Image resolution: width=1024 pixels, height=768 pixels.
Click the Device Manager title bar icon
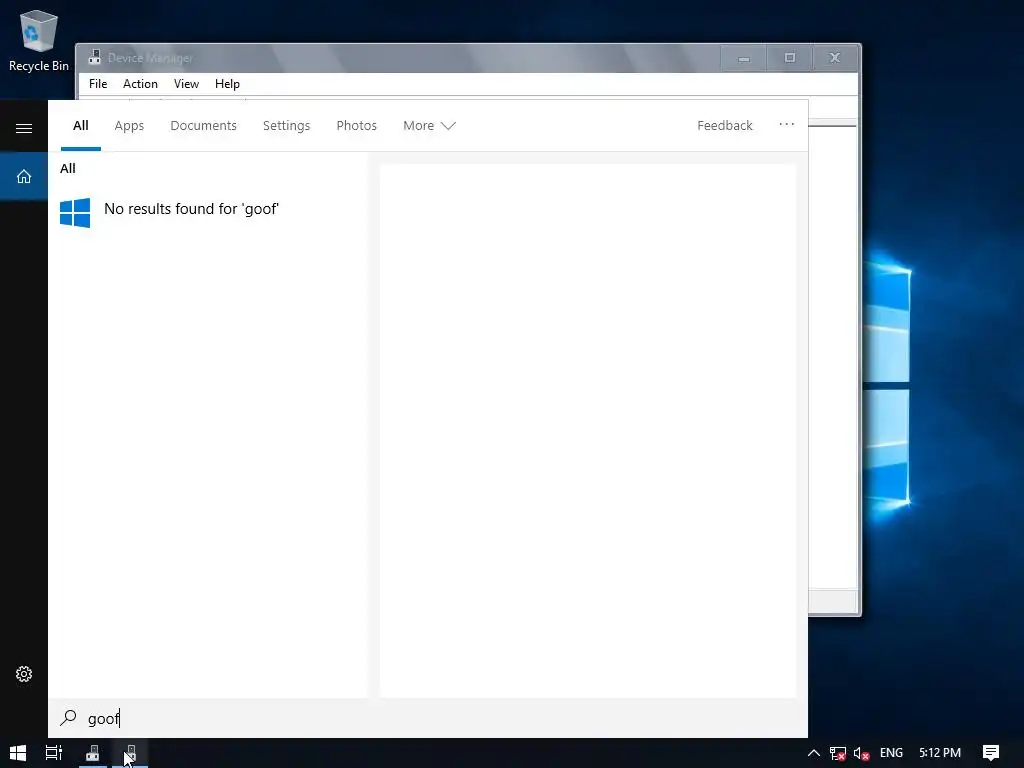point(95,57)
